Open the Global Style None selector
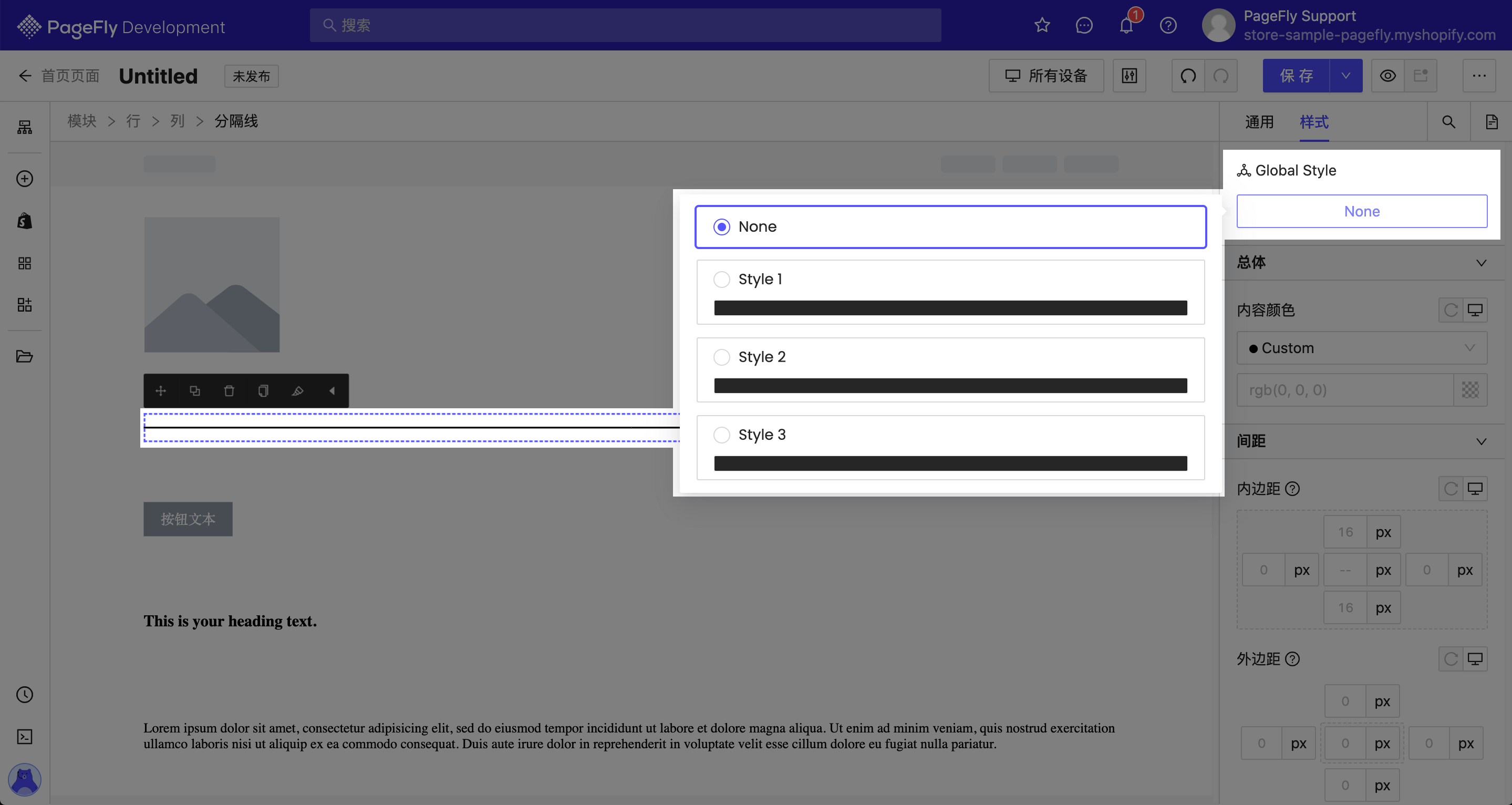This screenshot has height=805, width=1512. pos(1362,211)
